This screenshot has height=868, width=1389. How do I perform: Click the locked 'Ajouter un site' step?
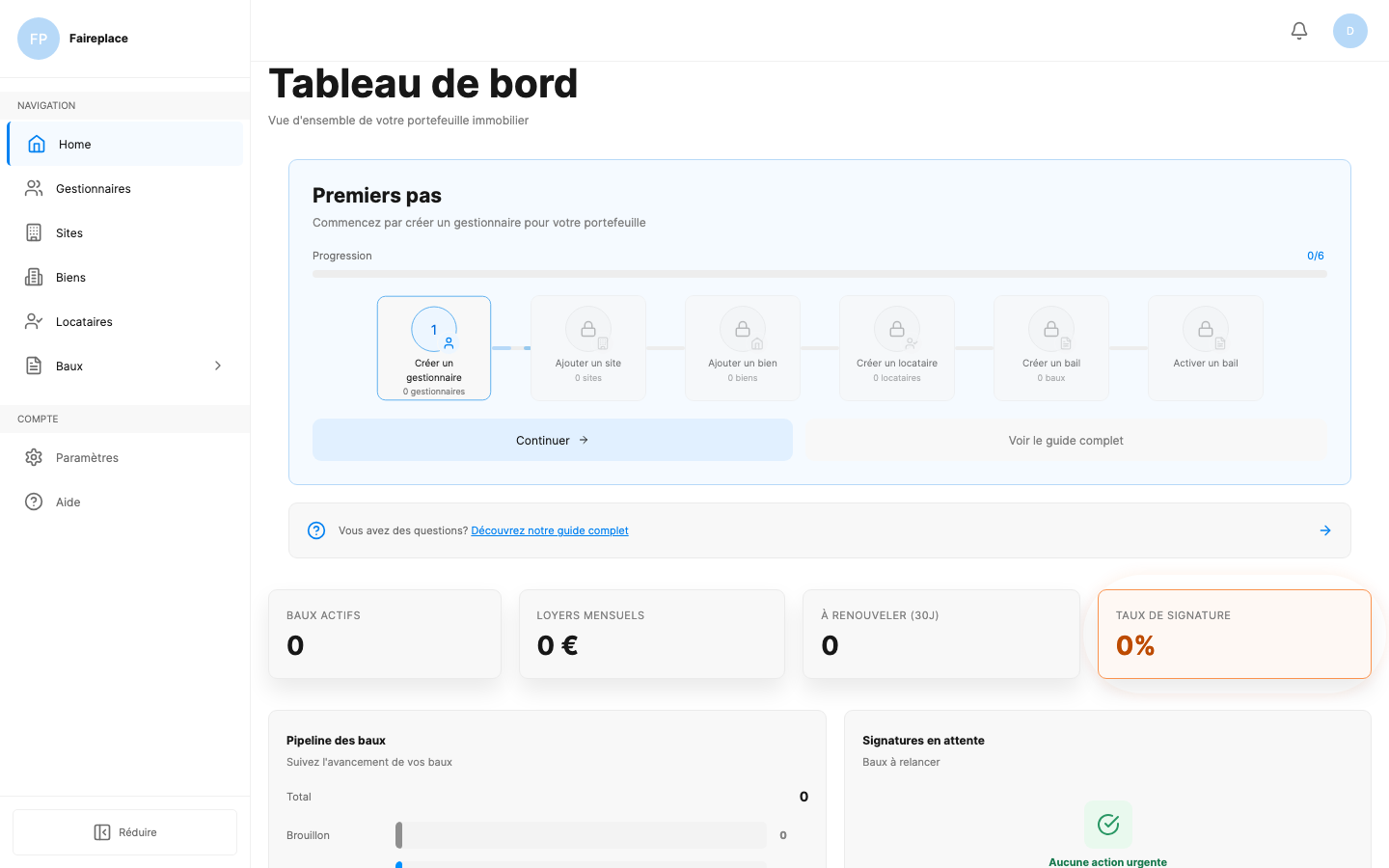[588, 347]
